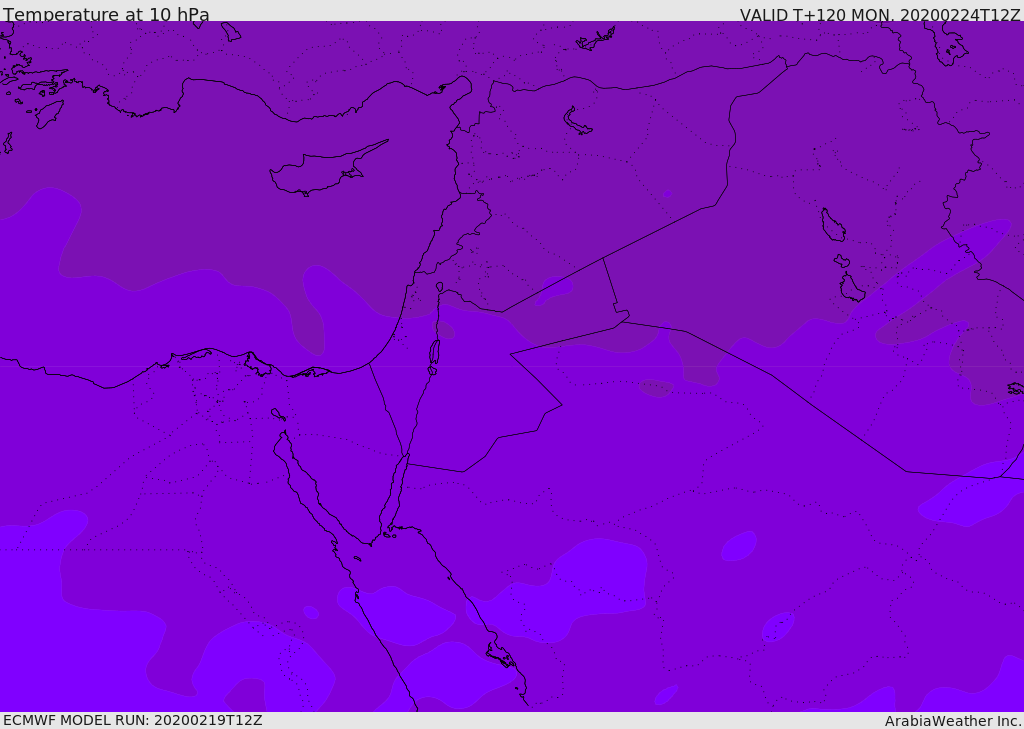Click the 'Temperature at 10 hPa' title text
This screenshot has height=729, width=1024.
(106, 14)
